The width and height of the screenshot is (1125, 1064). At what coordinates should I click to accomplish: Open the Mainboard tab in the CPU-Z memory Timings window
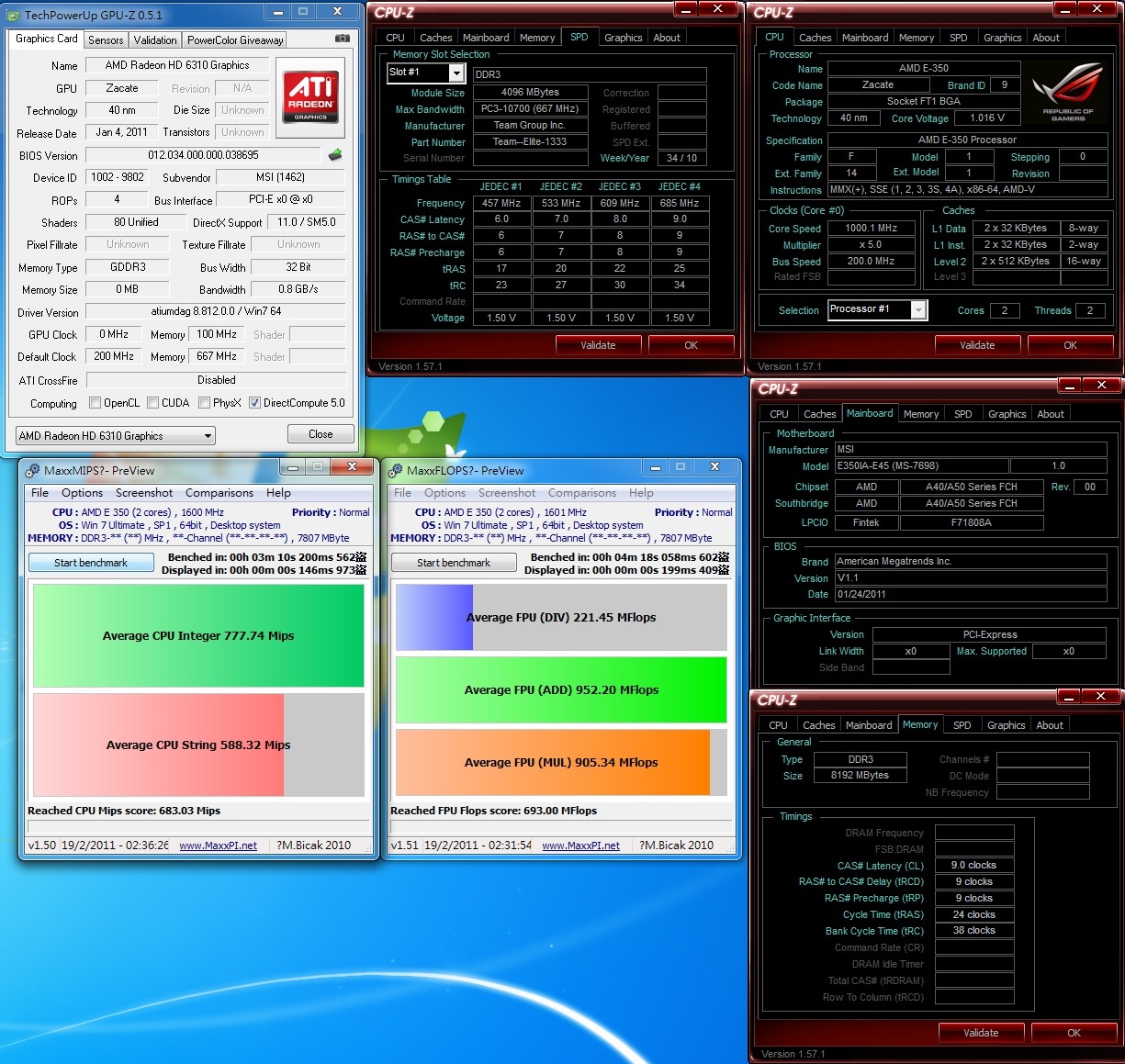click(868, 725)
